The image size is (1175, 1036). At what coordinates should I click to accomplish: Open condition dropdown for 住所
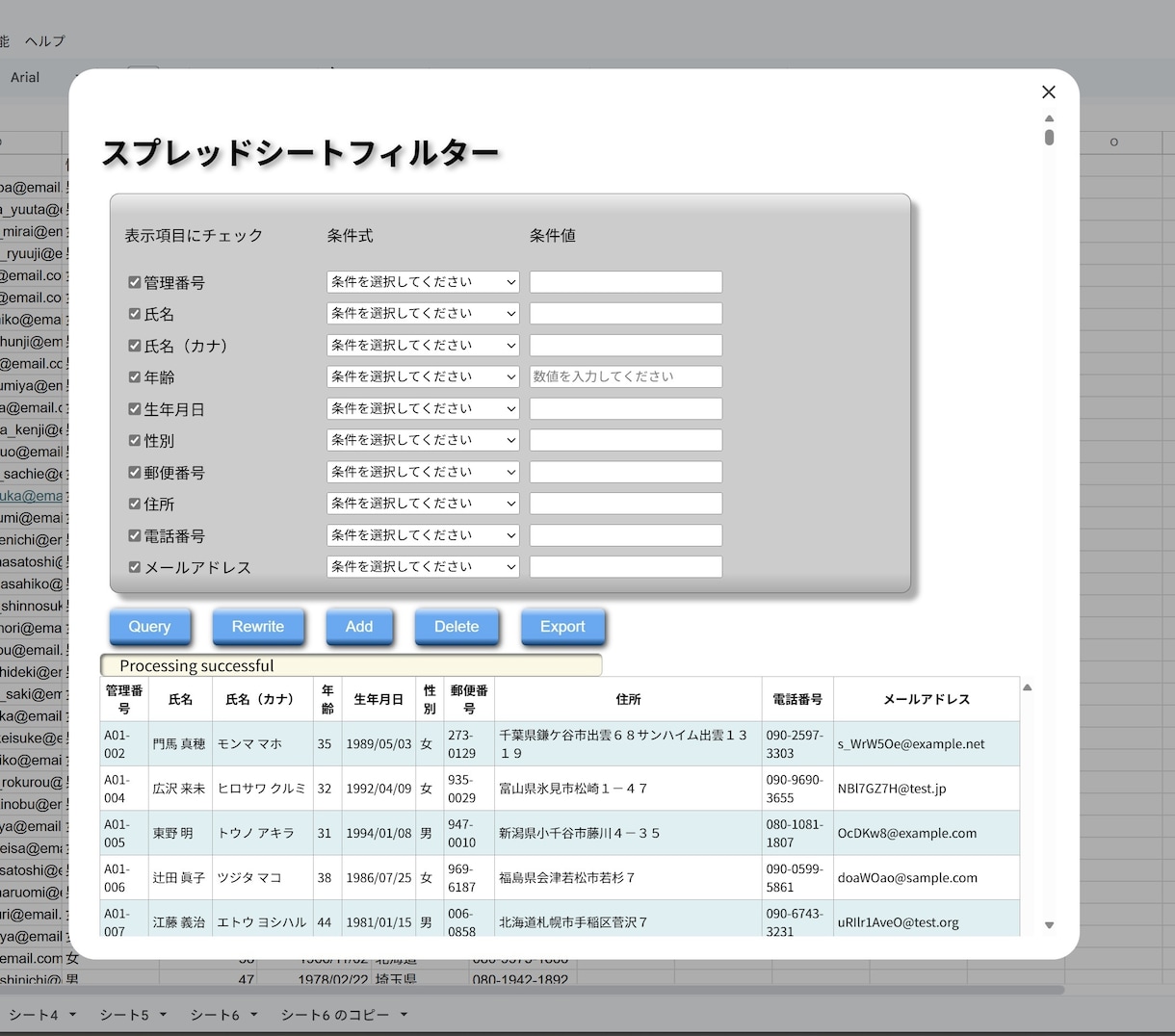pyautogui.click(x=423, y=504)
